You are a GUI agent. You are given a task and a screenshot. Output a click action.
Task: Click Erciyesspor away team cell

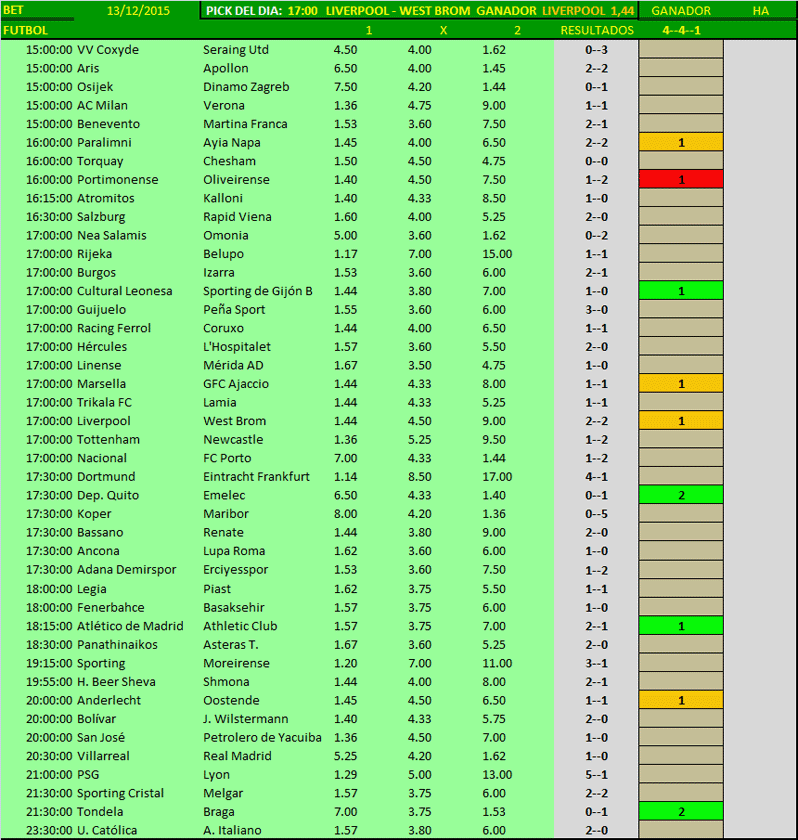coord(235,570)
